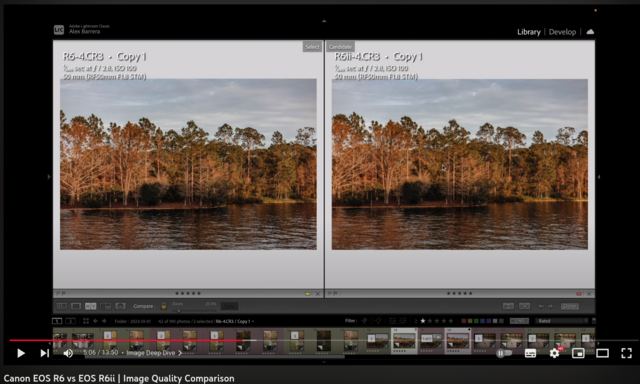Click the Lightroom Classic Lrc logo
640x384 pixels.
tap(59, 30)
